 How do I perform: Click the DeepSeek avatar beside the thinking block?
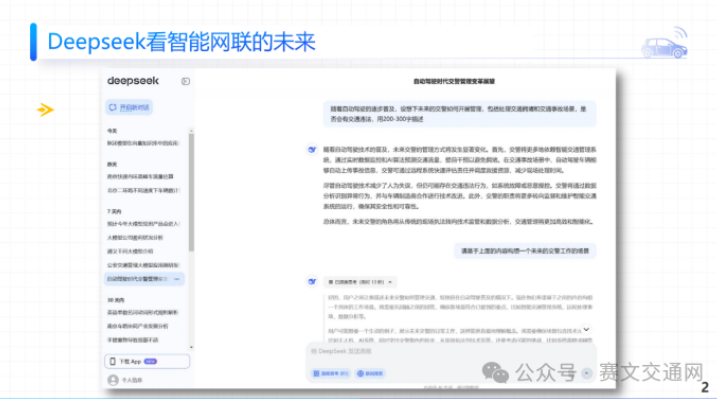[x=312, y=282]
